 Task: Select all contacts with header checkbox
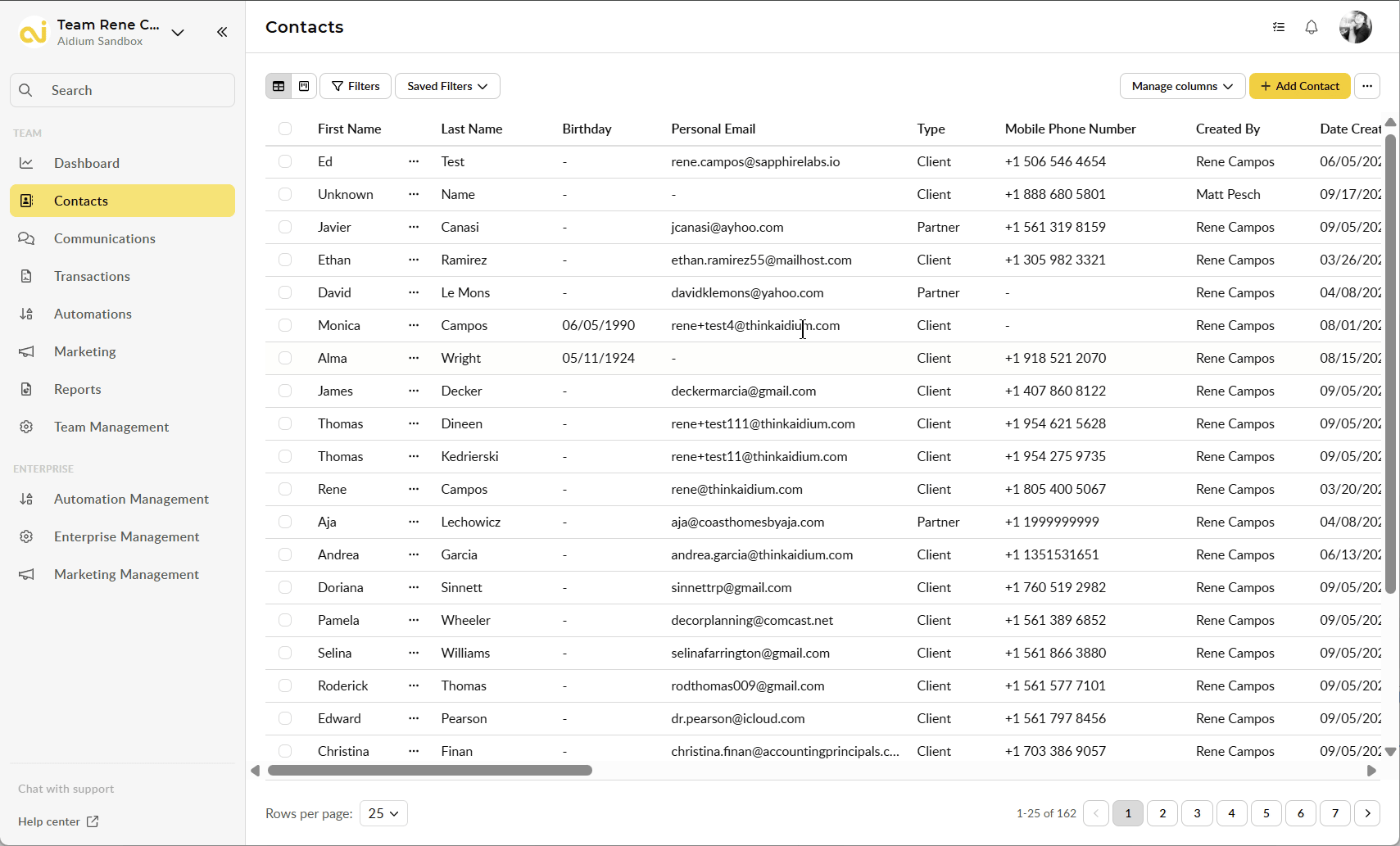(285, 129)
